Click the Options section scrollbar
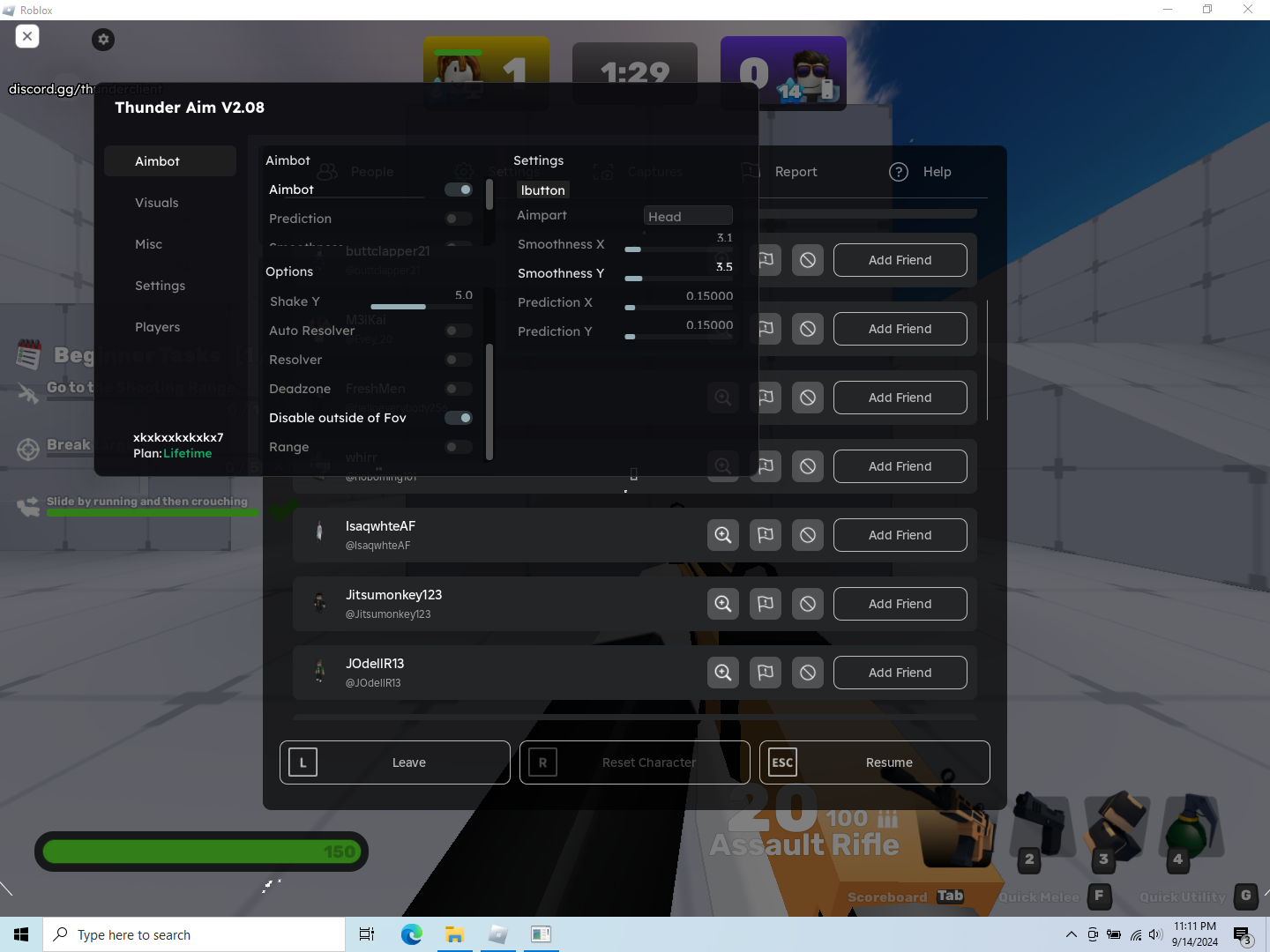 pos(489,401)
